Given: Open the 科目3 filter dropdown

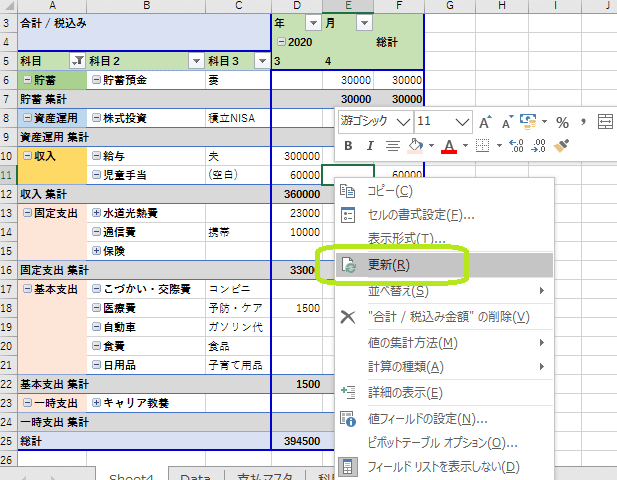Looking at the screenshot, I should point(262,61).
